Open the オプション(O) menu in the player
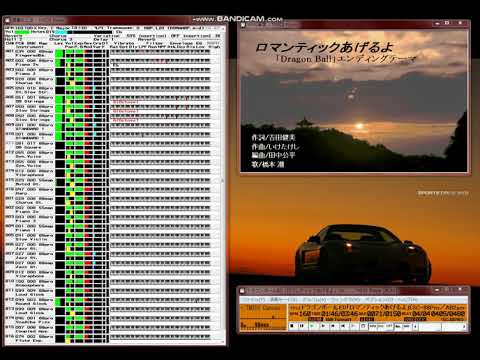Screen dimensions: 480x360 379,300
